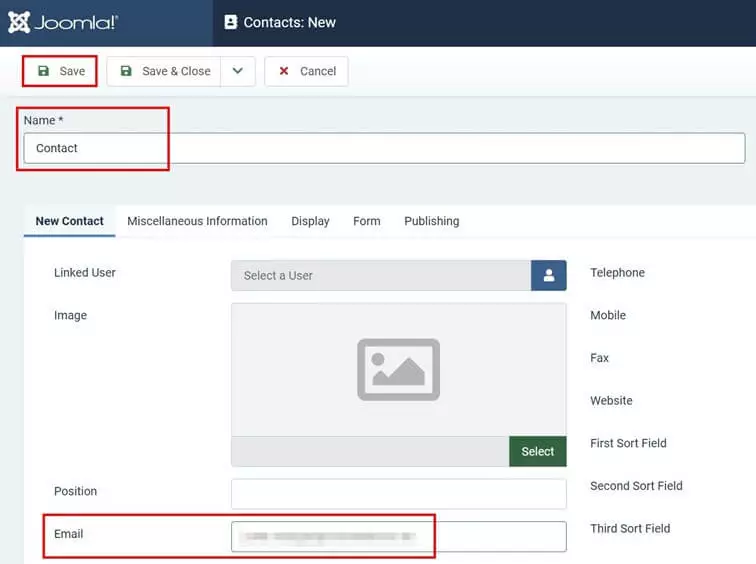The image size is (756, 564).
Task: Click the Name input field
Action: click(384, 148)
